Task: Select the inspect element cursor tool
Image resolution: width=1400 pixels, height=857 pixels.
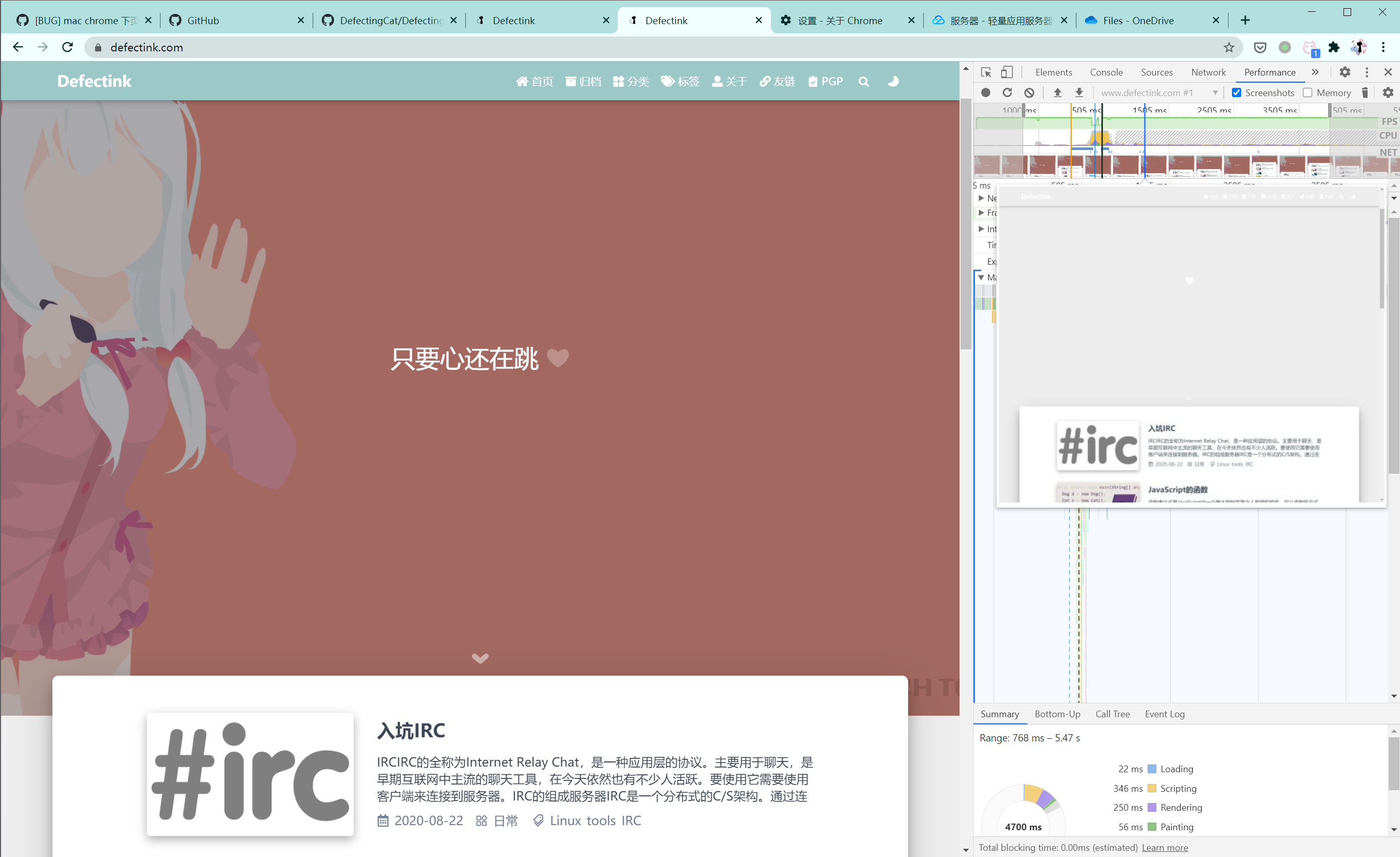Action: tap(986, 72)
